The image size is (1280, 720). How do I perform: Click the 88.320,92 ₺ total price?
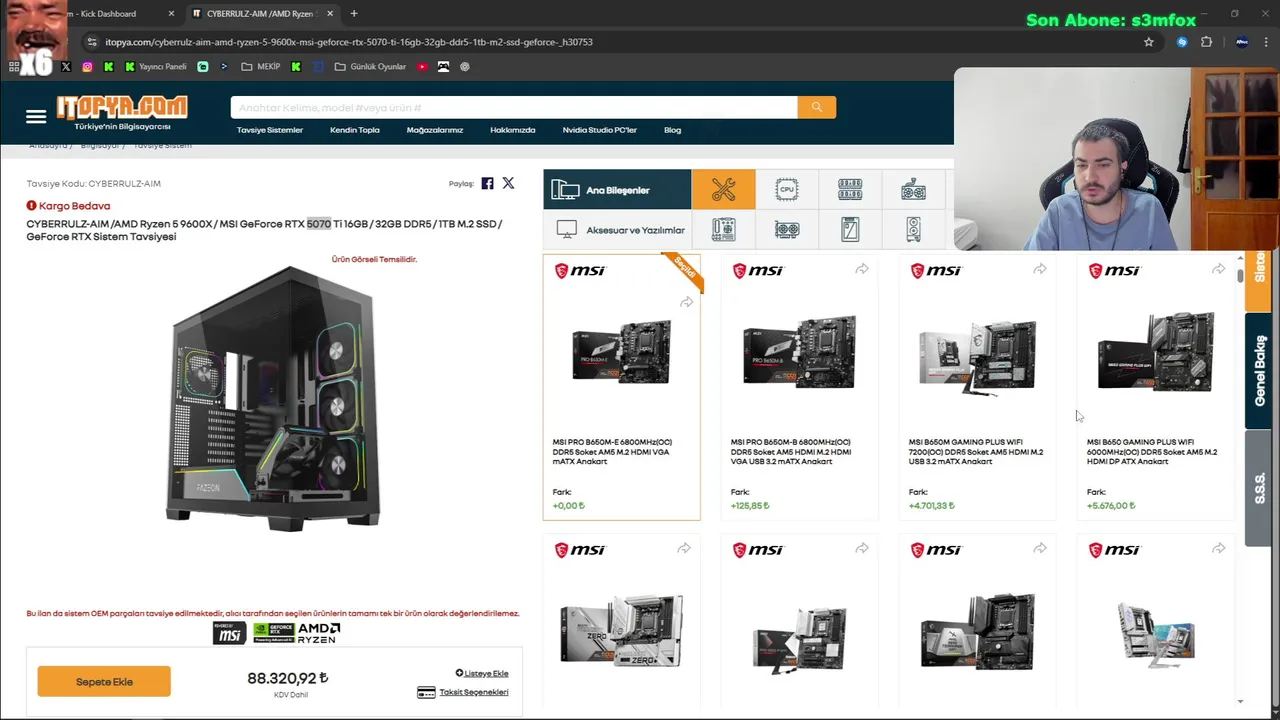288,678
